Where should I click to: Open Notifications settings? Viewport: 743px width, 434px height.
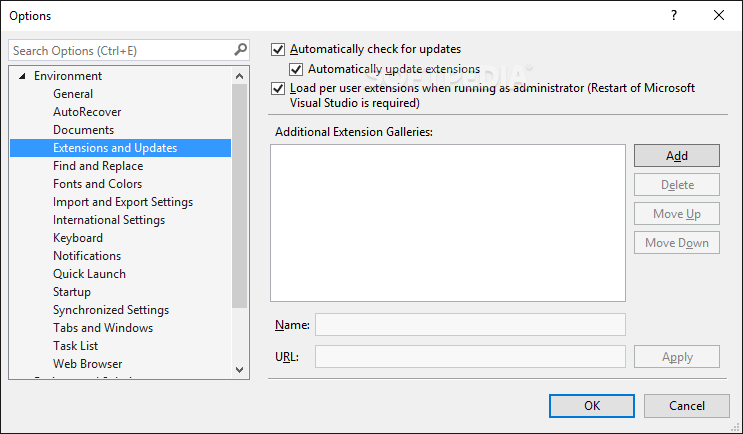point(87,256)
